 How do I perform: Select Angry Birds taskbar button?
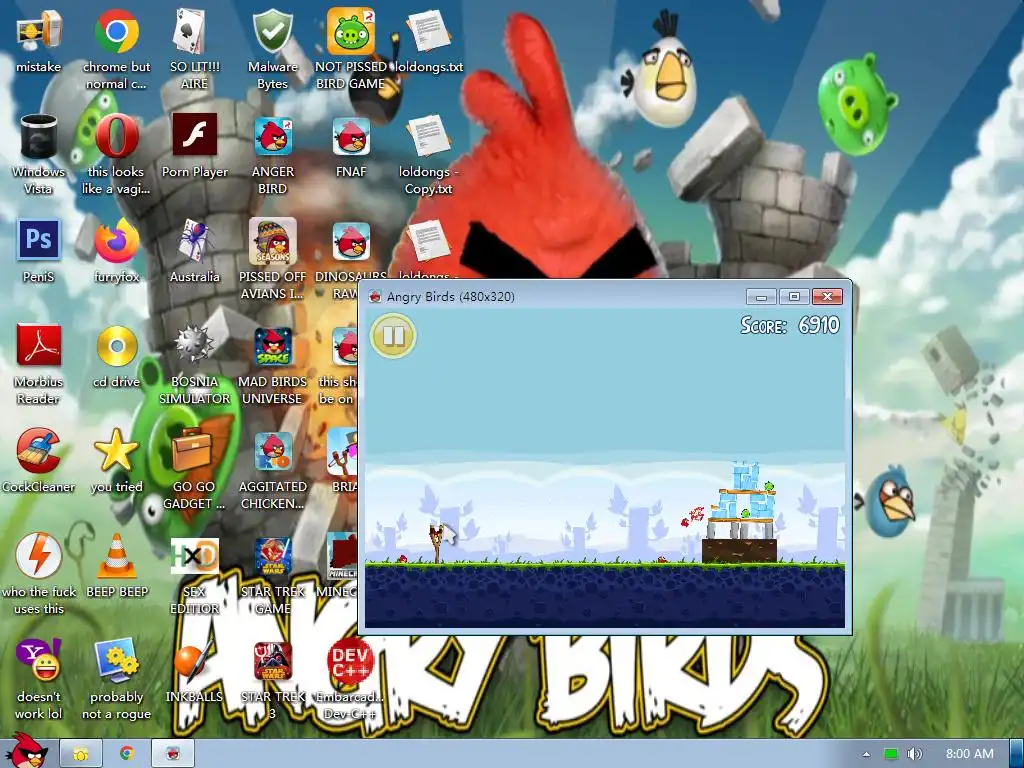(173, 754)
